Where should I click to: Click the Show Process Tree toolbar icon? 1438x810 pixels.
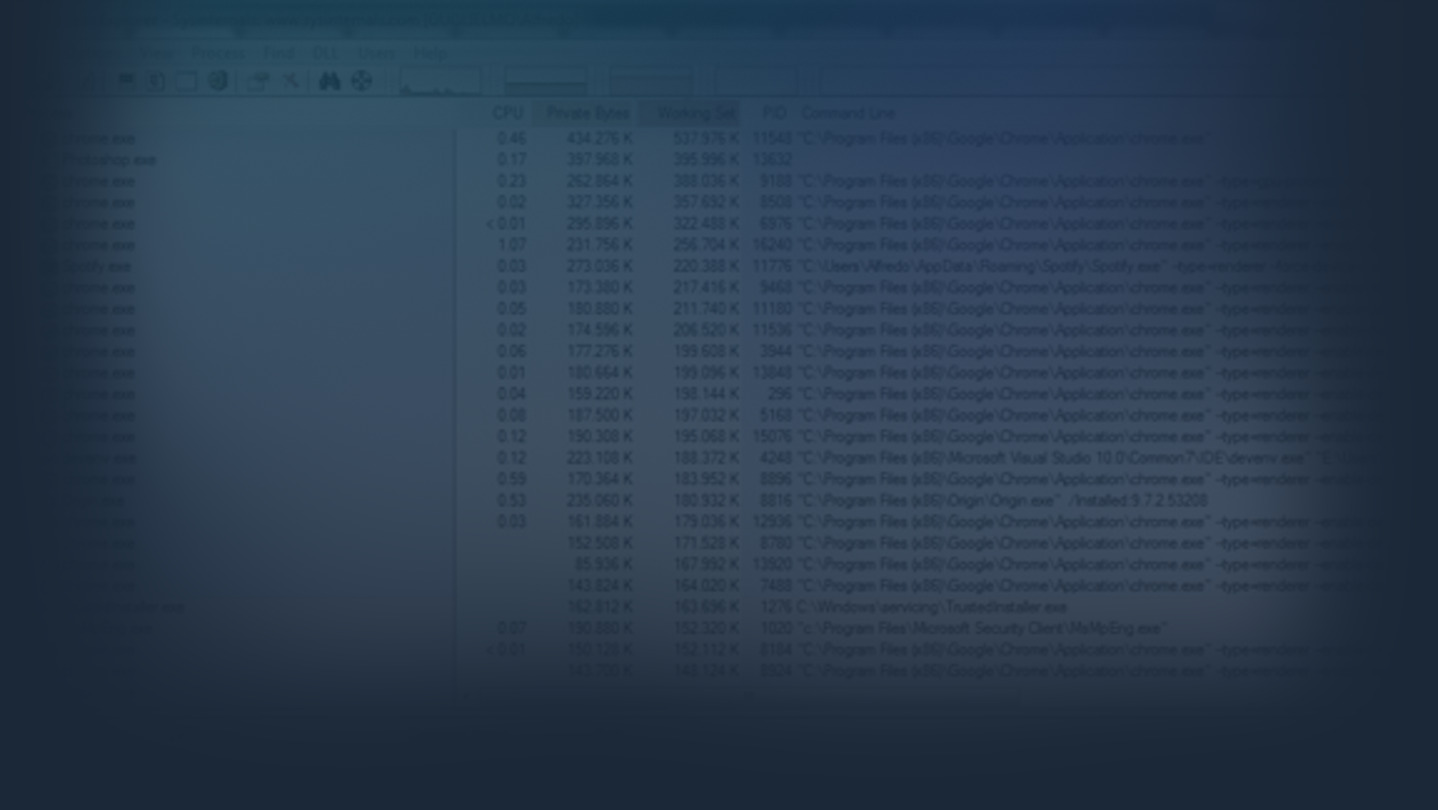pyautogui.click(x=156, y=81)
